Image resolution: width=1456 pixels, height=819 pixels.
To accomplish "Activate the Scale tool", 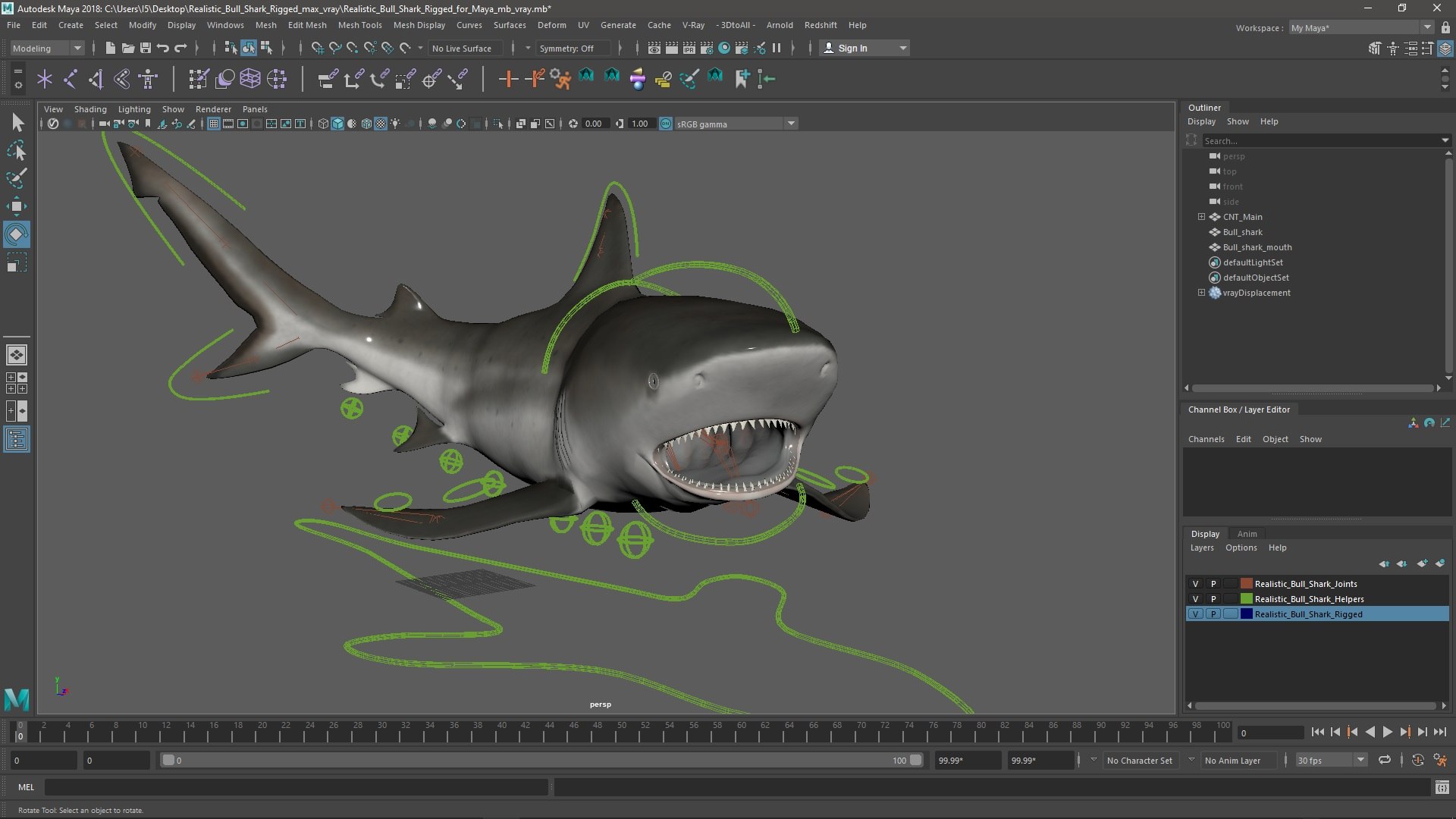I will [17, 262].
